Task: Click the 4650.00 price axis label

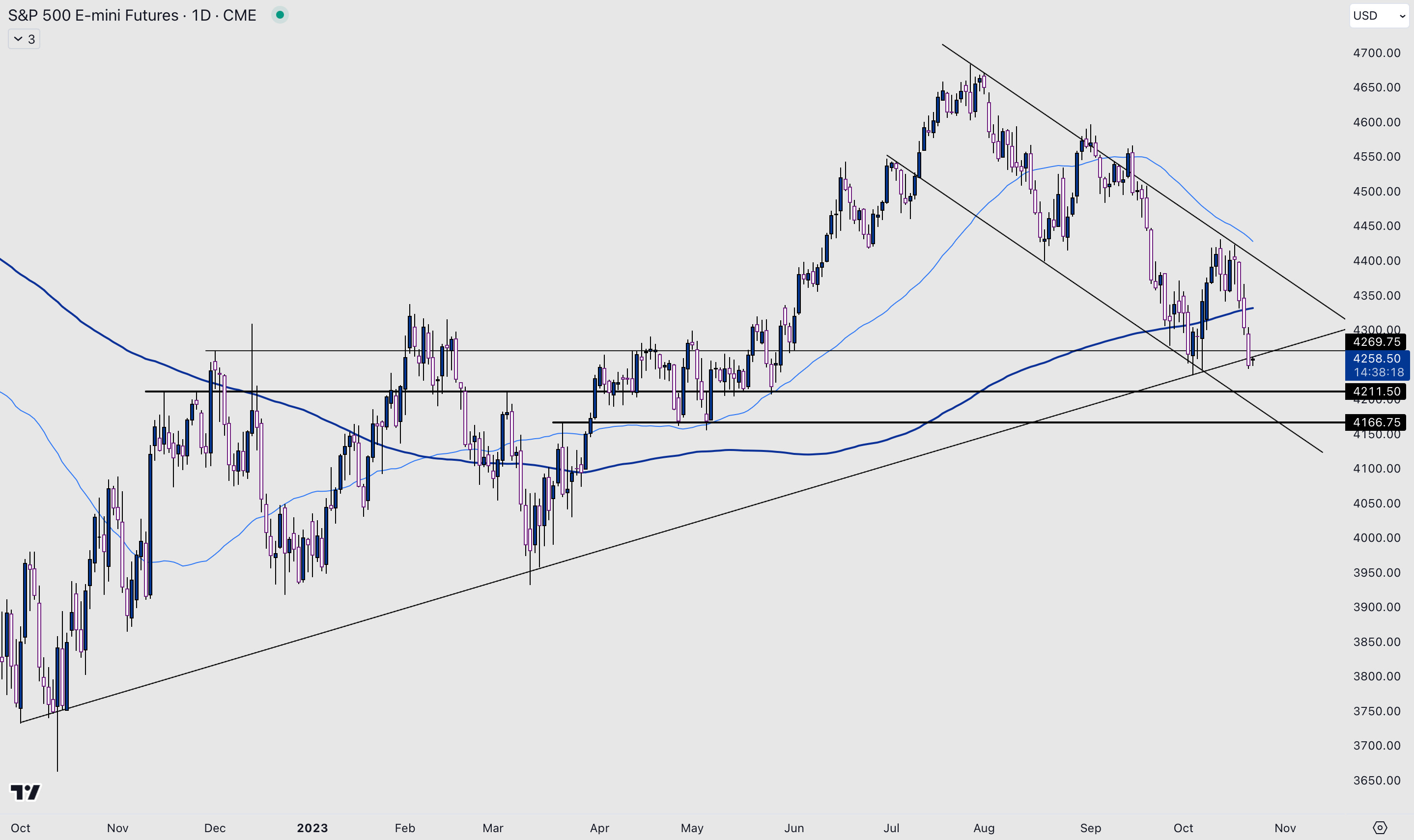Action: click(1377, 87)
